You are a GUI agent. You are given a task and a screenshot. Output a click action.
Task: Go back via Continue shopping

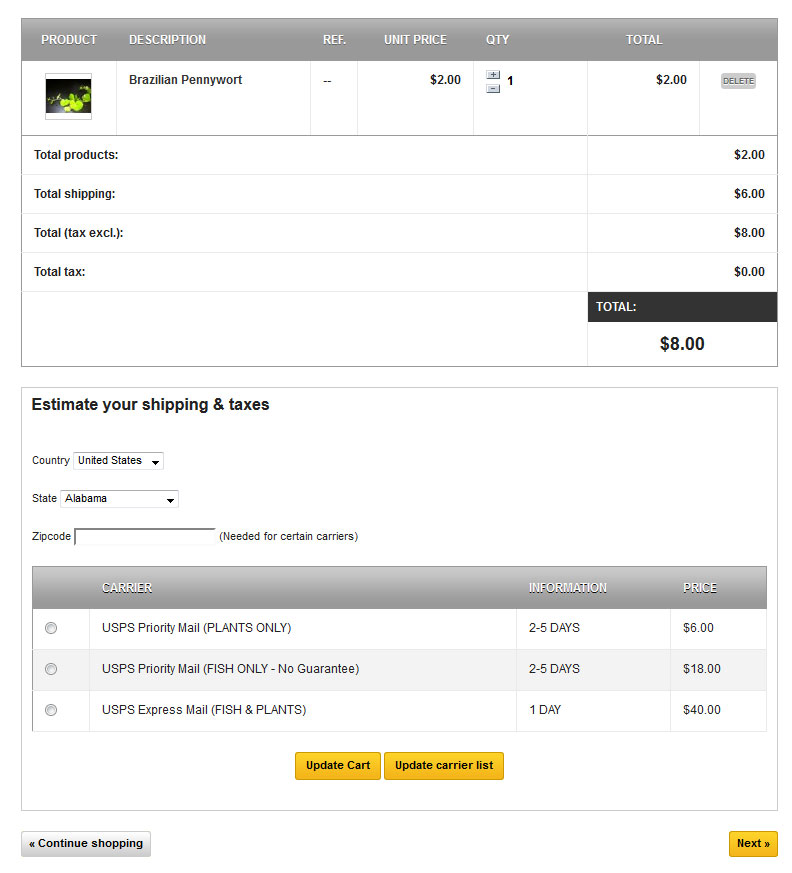coord(86,843)
